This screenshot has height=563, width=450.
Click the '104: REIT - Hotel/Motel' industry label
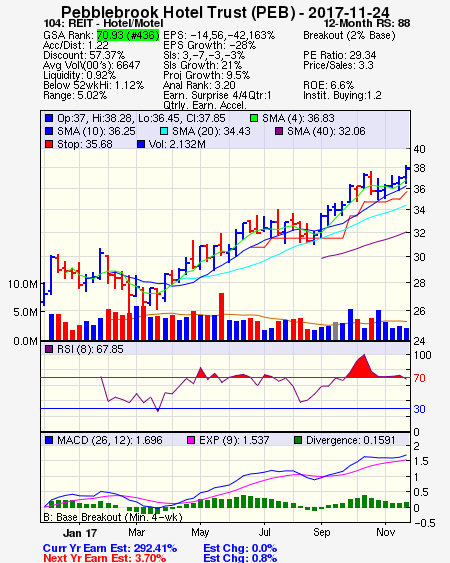coord(103,23)
